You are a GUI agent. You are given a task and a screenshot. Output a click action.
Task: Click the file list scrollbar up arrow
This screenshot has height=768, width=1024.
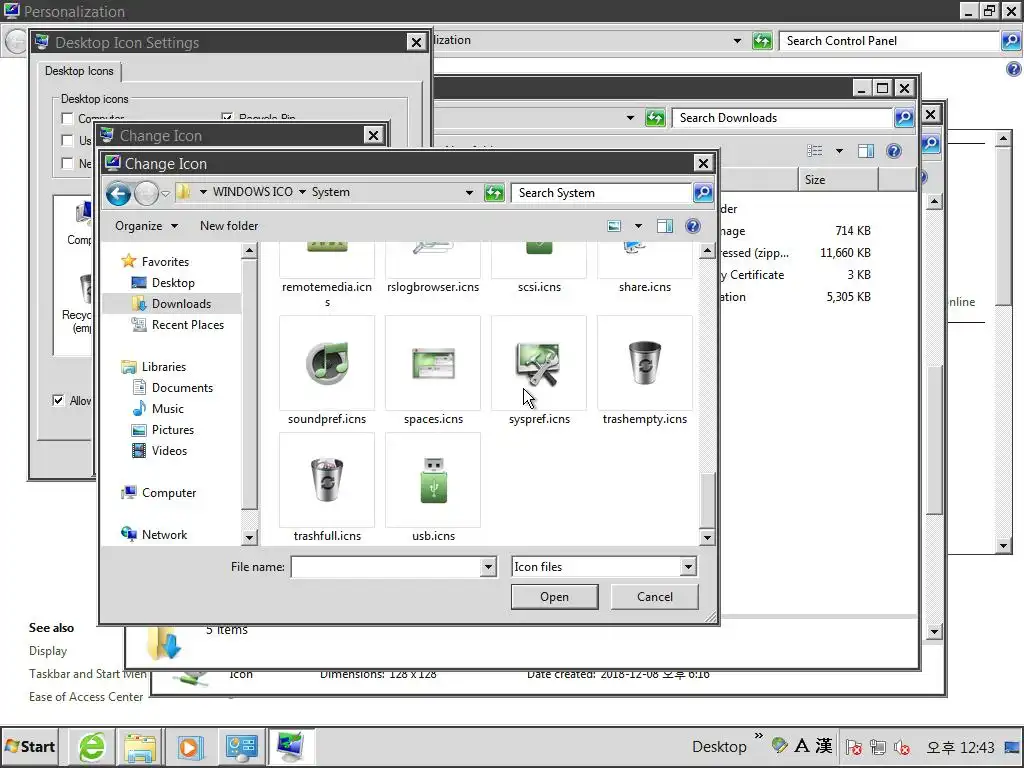click(707, 251)
